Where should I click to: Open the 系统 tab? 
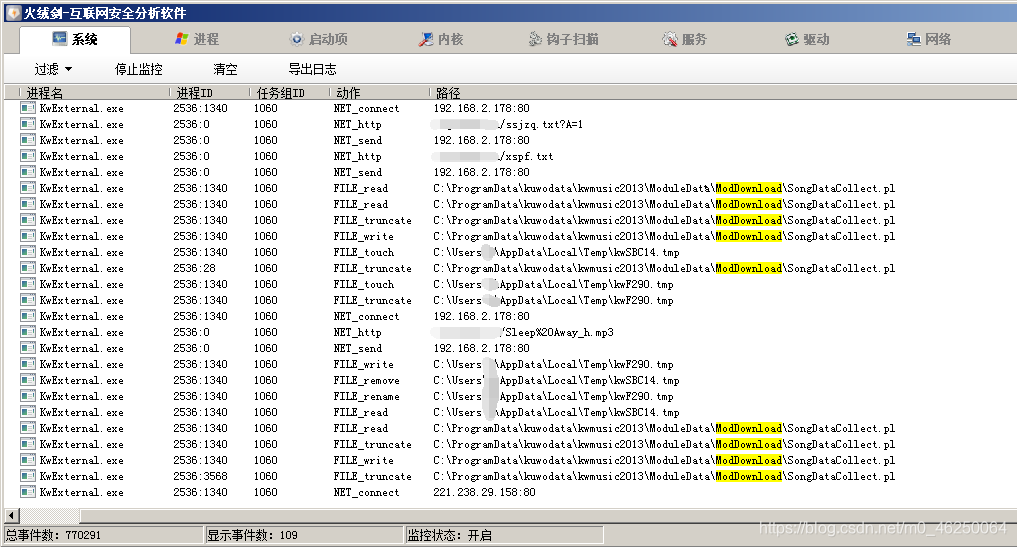pyautogui.click(x=75, y=40)
